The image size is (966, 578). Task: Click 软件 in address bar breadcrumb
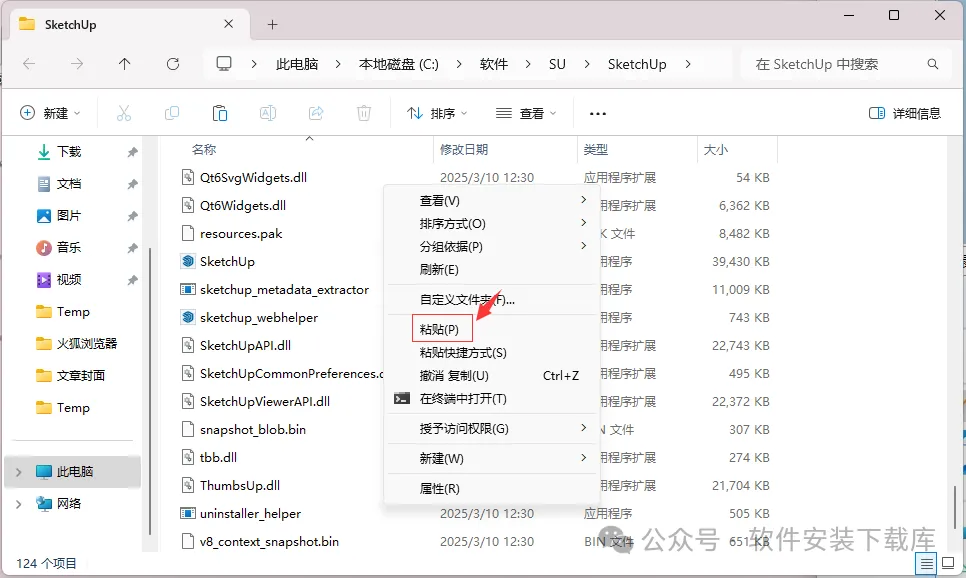[x=493, y=64]
